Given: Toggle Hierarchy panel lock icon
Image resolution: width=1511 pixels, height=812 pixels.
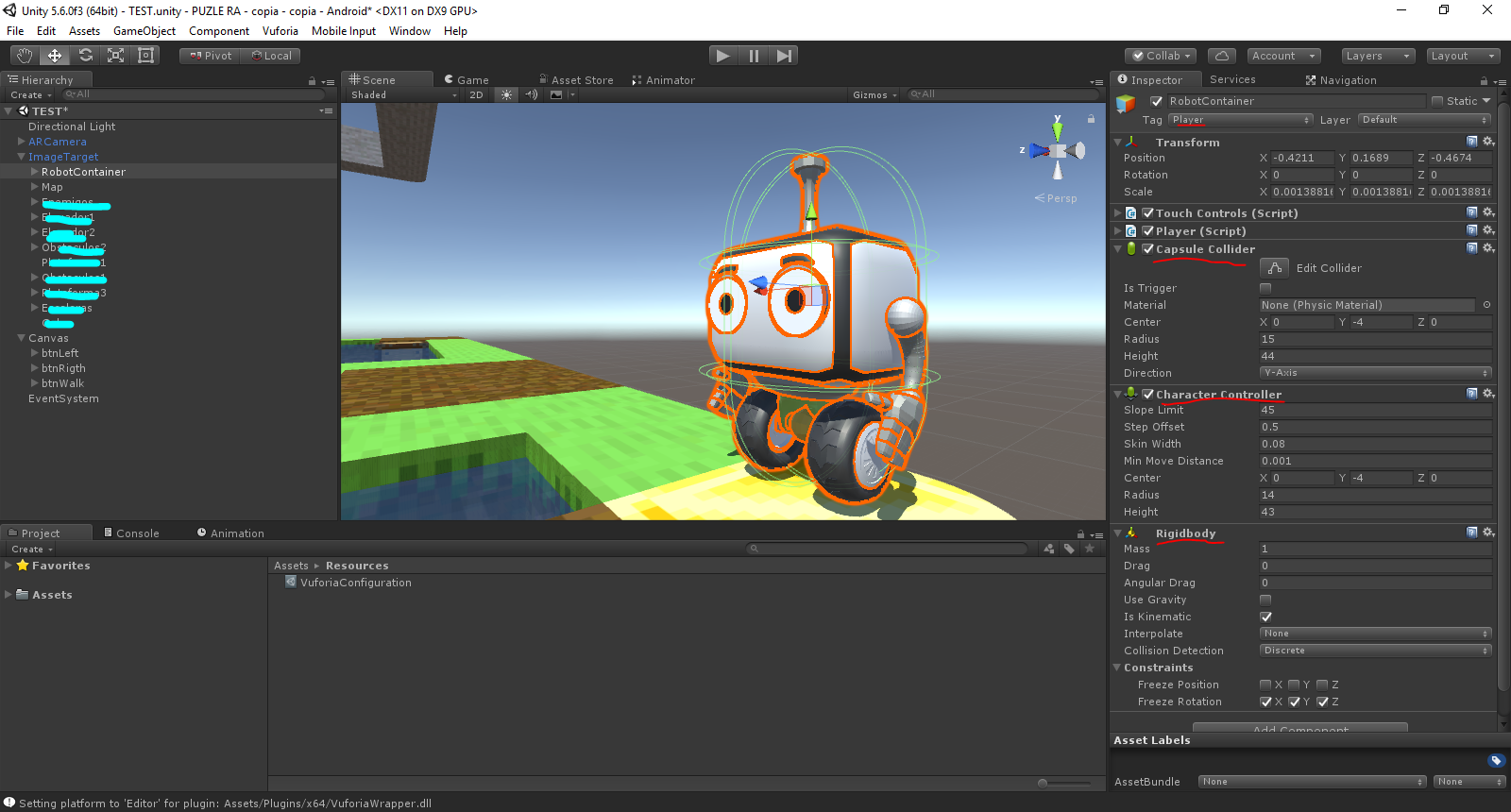Looking at the screenshot, I should click(312, 81).
